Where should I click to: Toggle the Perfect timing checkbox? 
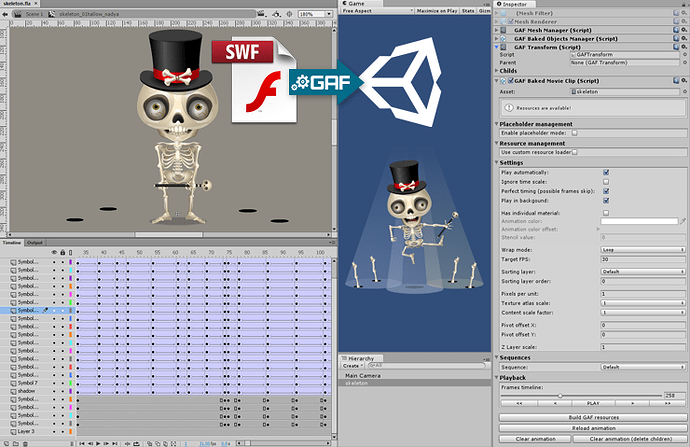(x=606, y=191)
